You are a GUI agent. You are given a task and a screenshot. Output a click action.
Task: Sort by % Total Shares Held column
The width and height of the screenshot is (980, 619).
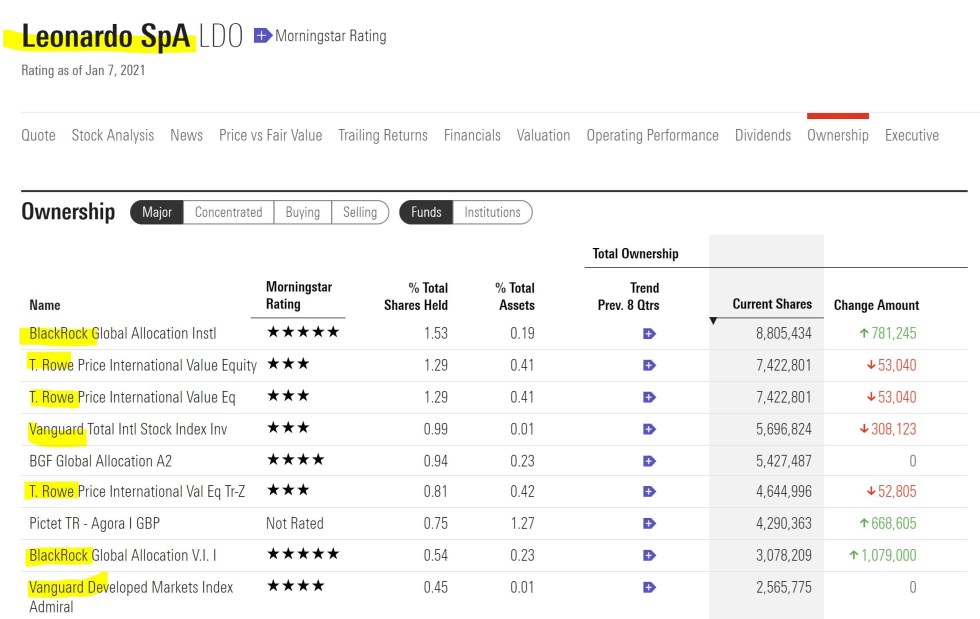[x=416, y=296]
